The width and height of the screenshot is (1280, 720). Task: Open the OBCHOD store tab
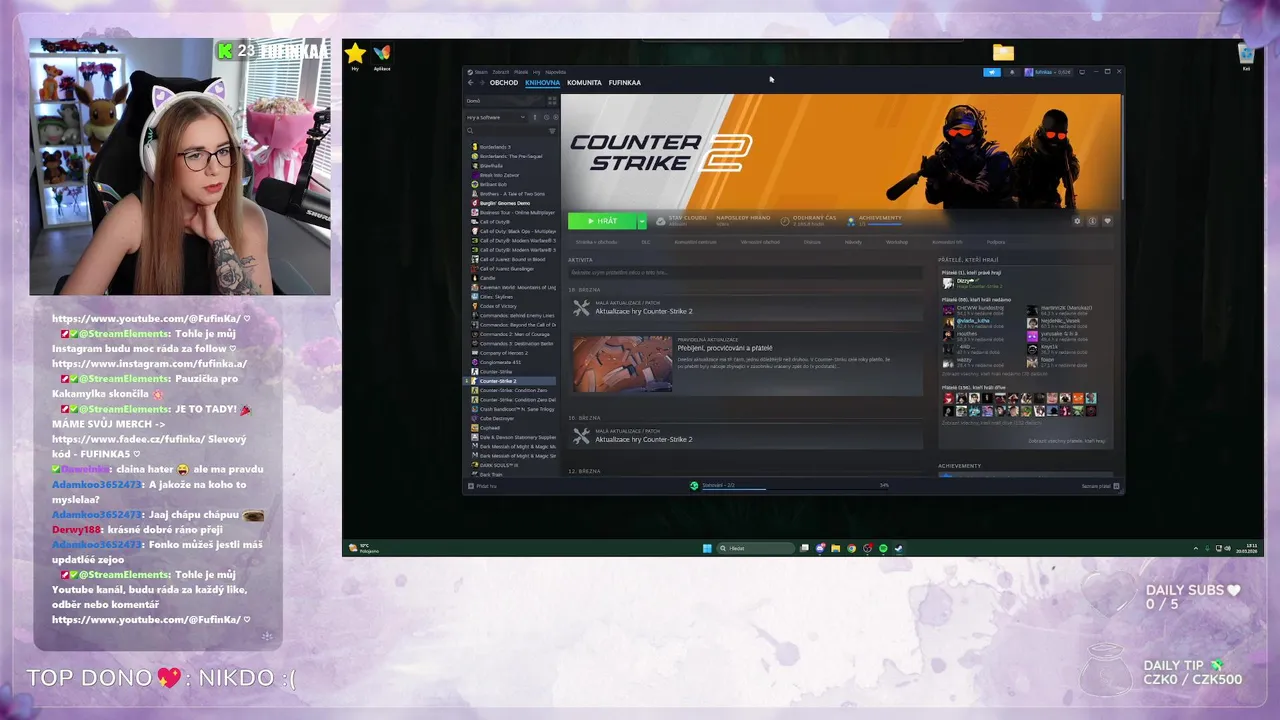tap(504, 83)
